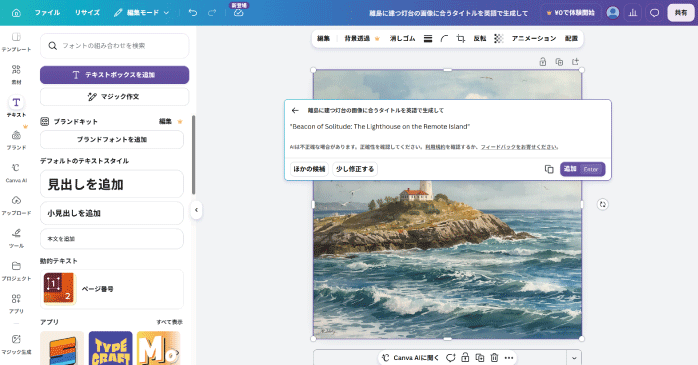Collapse the side panel with the arrow
The width and height of the screenshot is (698, 365).
(x=196, y=210)
